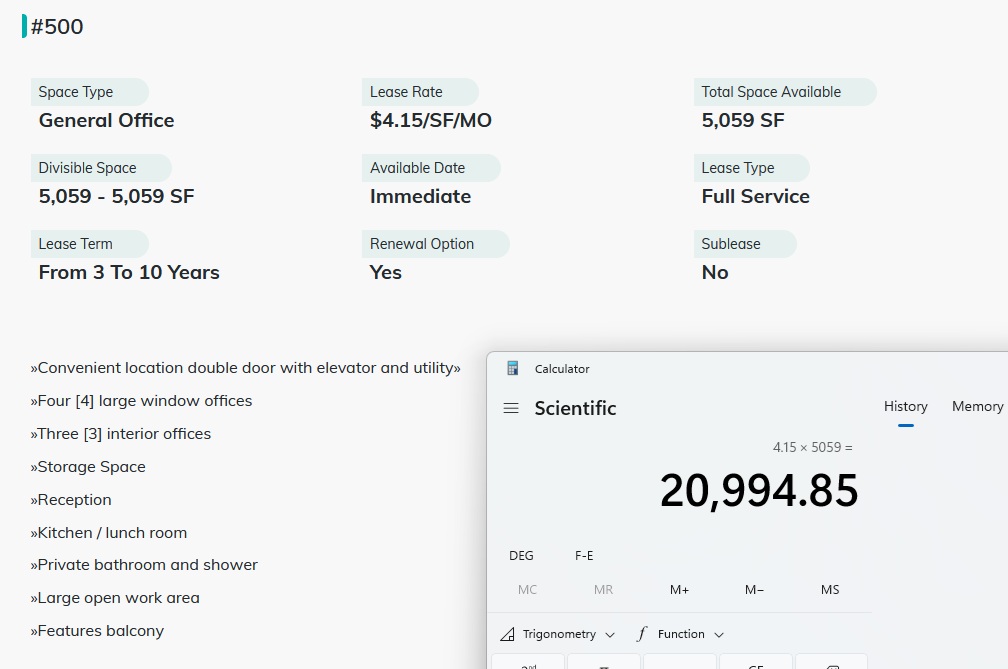Click the Calculator window title text
The height and width of the screenshot is (669, 1008).
coord(562,369)
